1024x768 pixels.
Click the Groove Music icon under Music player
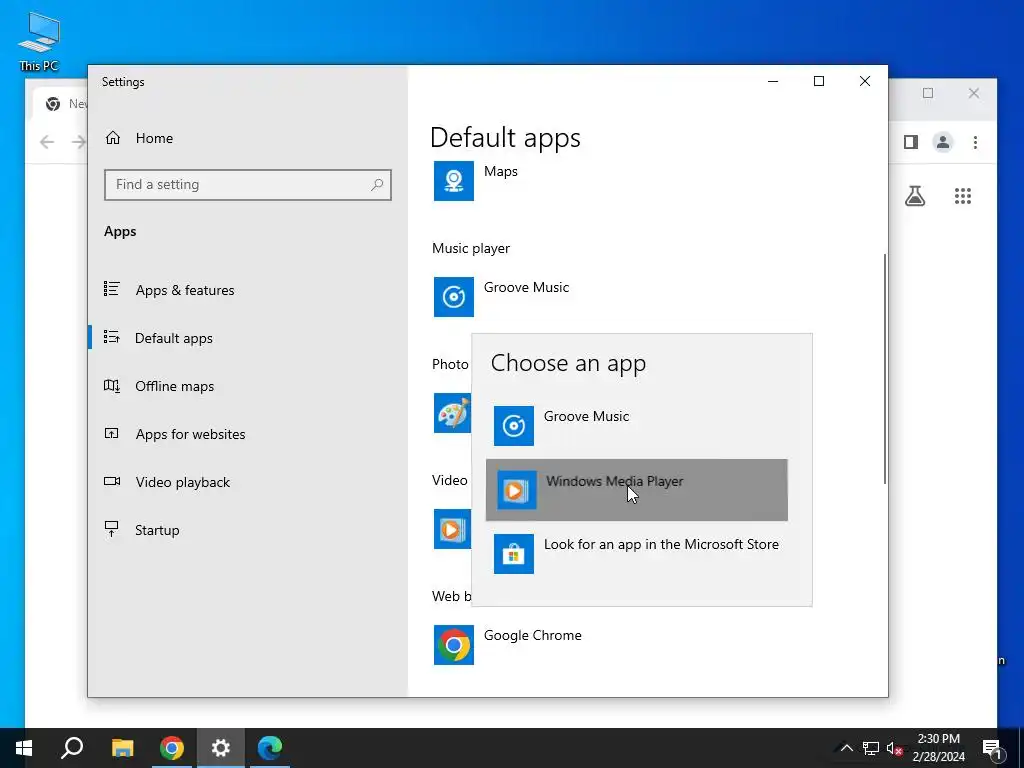(454, 296)
